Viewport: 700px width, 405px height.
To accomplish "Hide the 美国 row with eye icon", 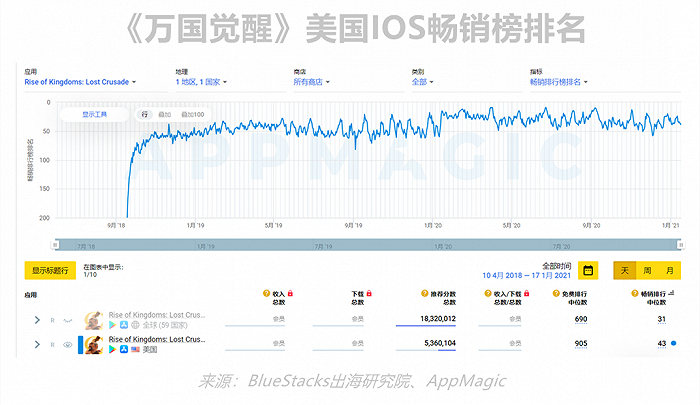I will 67,345.
